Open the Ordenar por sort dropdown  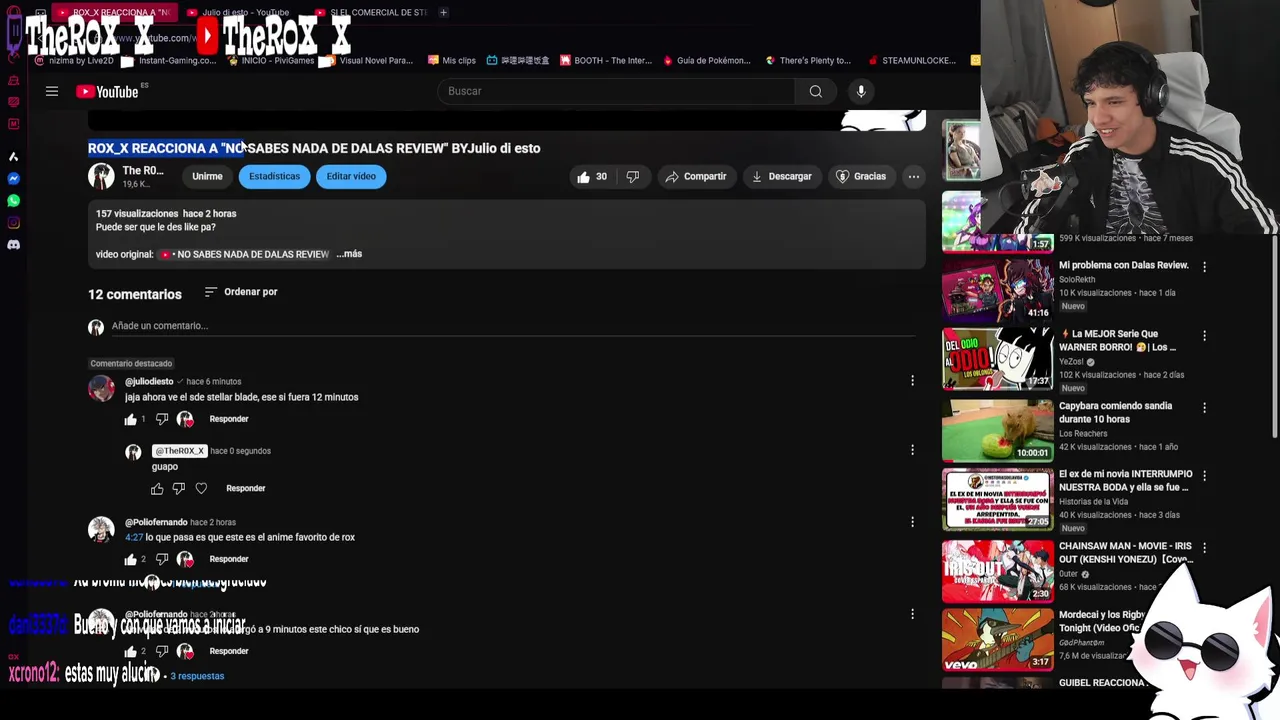pyautogui.click(x=241, y=292)
